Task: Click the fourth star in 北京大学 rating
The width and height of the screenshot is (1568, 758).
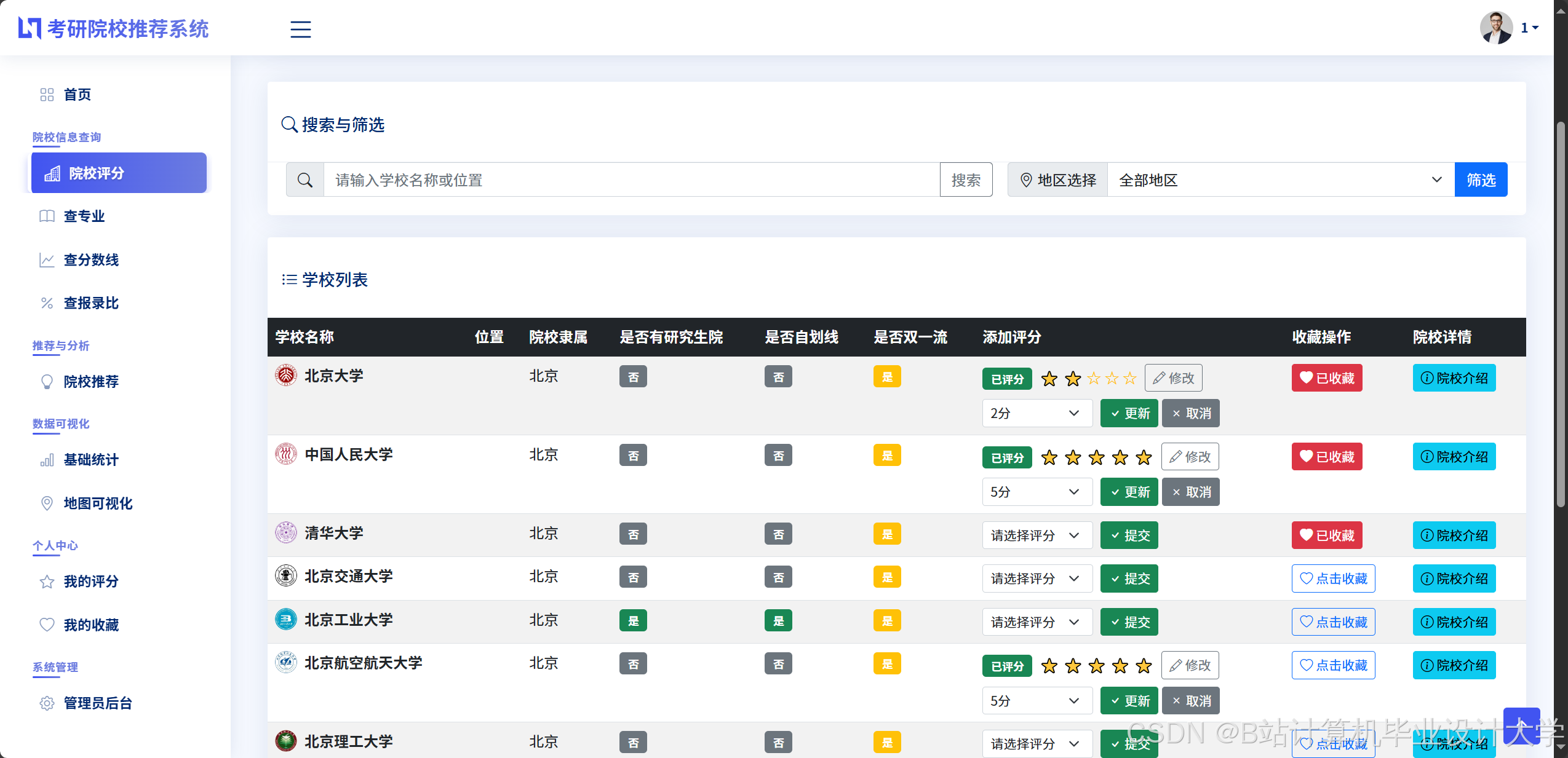Action: coord(1112,378)
